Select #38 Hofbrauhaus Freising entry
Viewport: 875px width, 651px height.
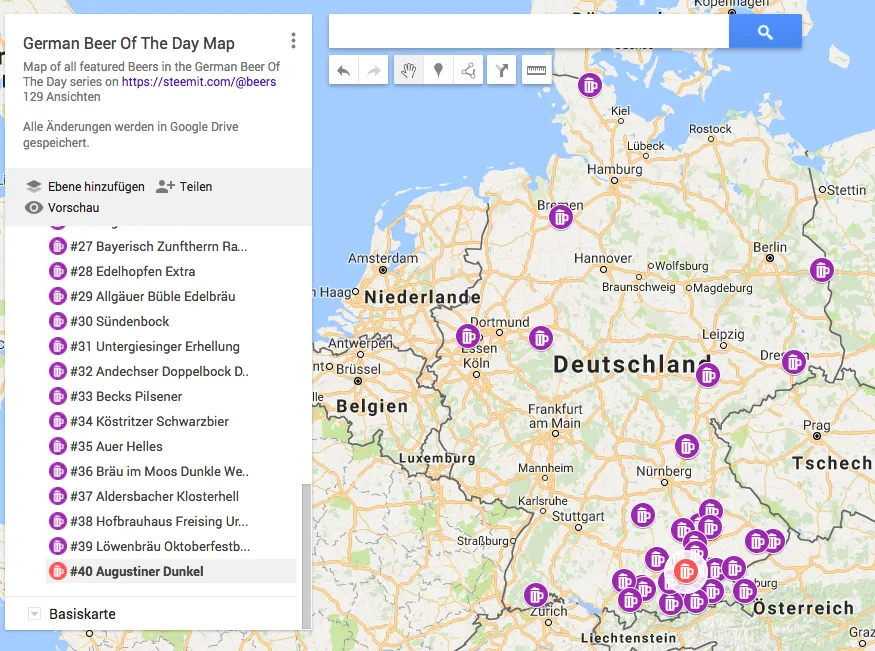[171, 521]
